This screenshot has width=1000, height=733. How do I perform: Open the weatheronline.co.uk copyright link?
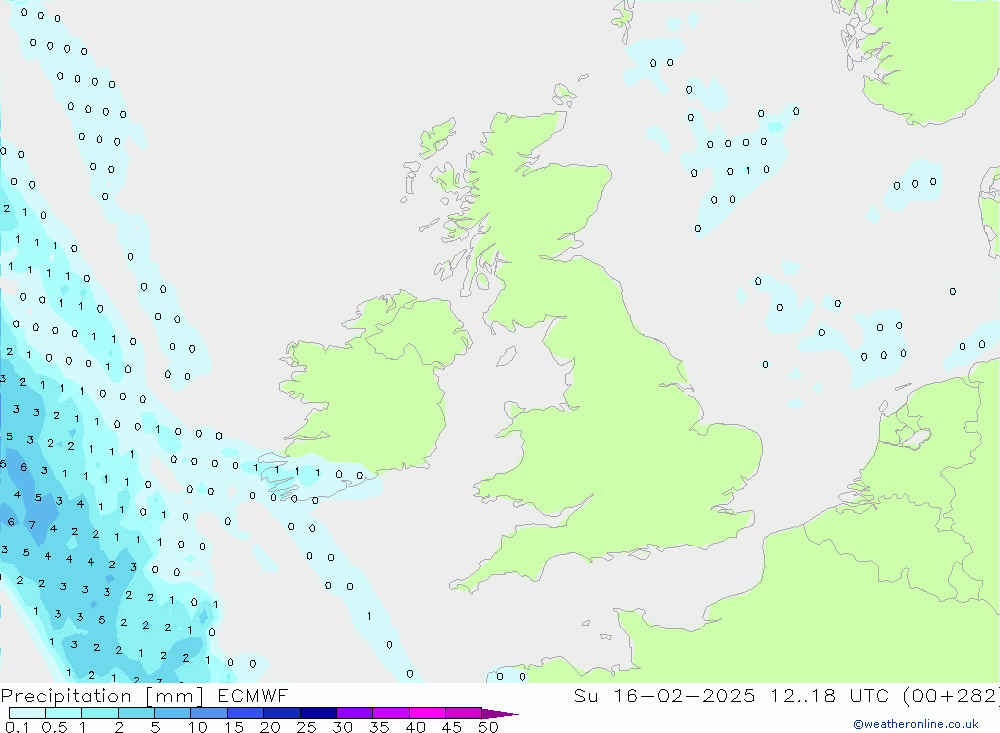[915, 724]
